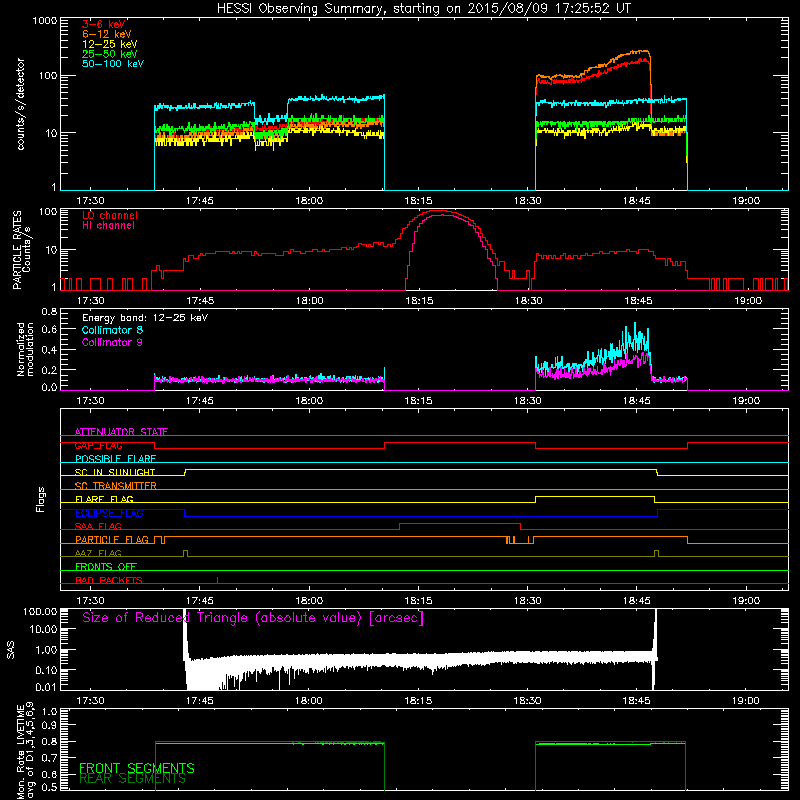
Task: Click 19:00 time label under particle rates plot
Action: click(748, 301)
